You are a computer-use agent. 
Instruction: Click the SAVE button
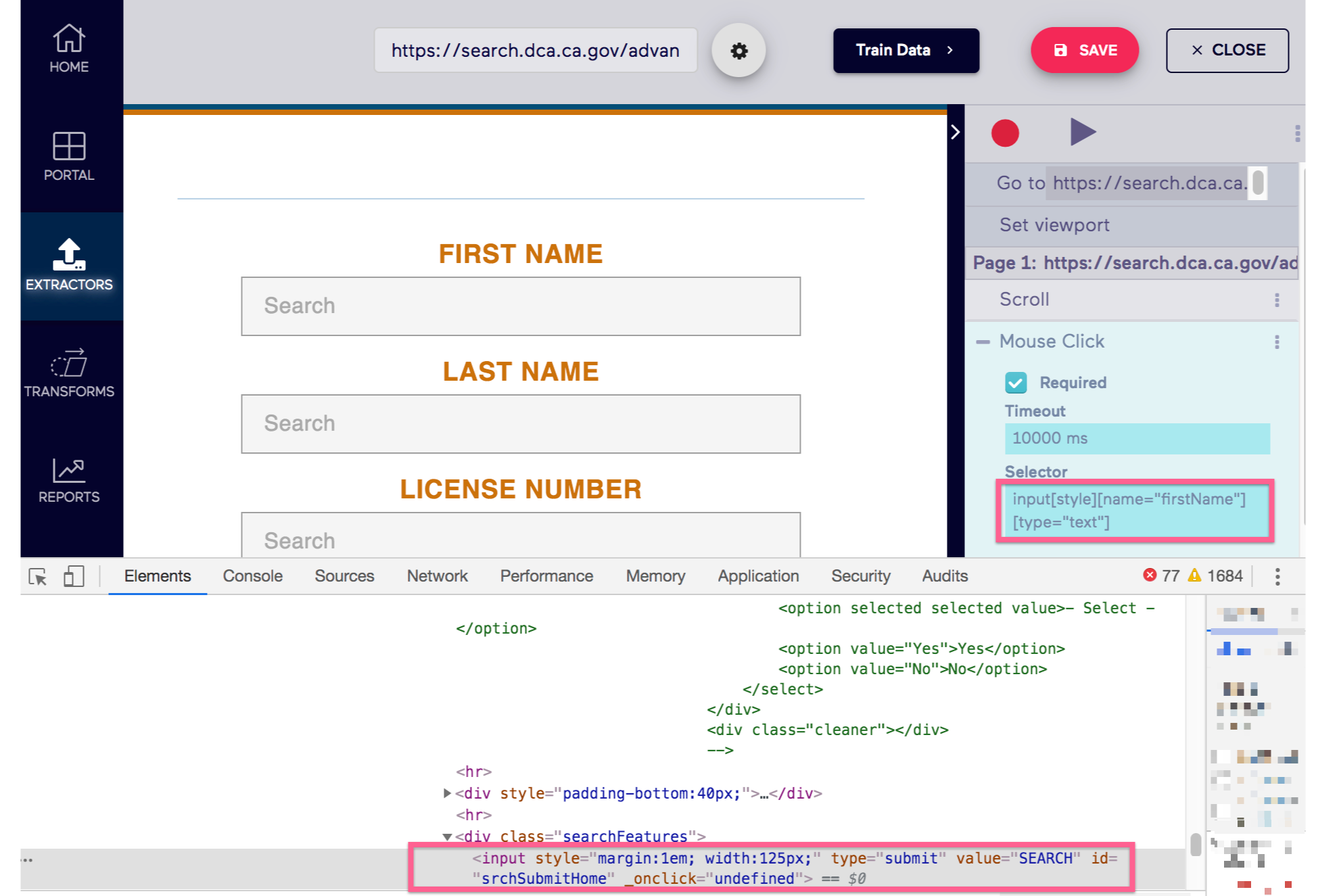click(x=1085, y=50)
